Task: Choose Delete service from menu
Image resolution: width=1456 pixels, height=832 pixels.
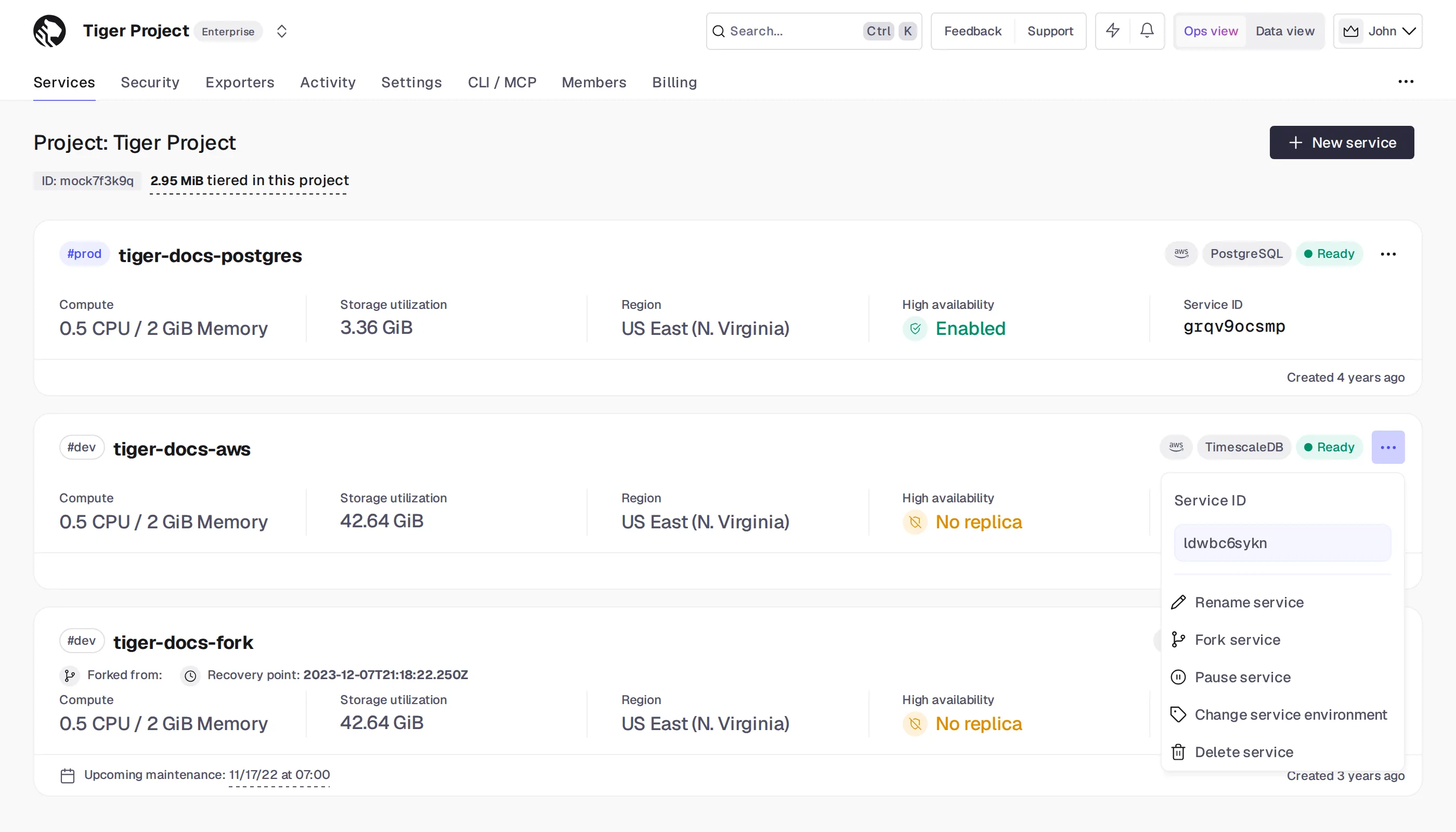Action: [1282, 752]
